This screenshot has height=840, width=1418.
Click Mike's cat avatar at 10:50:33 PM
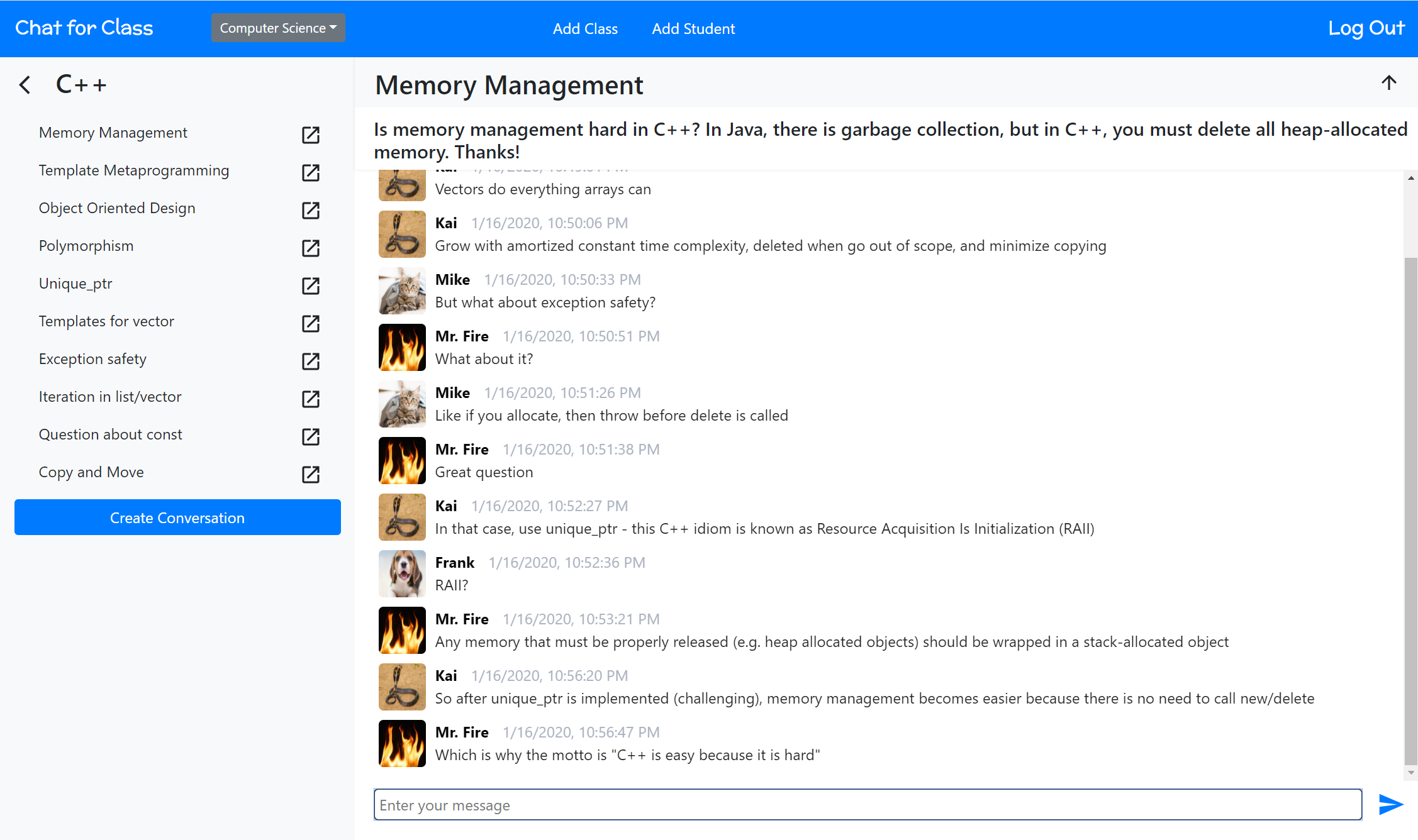point(402,290)
